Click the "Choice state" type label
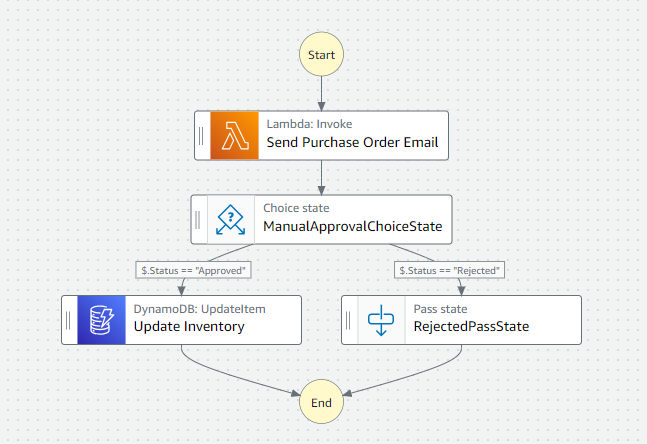 click(296, 208)
